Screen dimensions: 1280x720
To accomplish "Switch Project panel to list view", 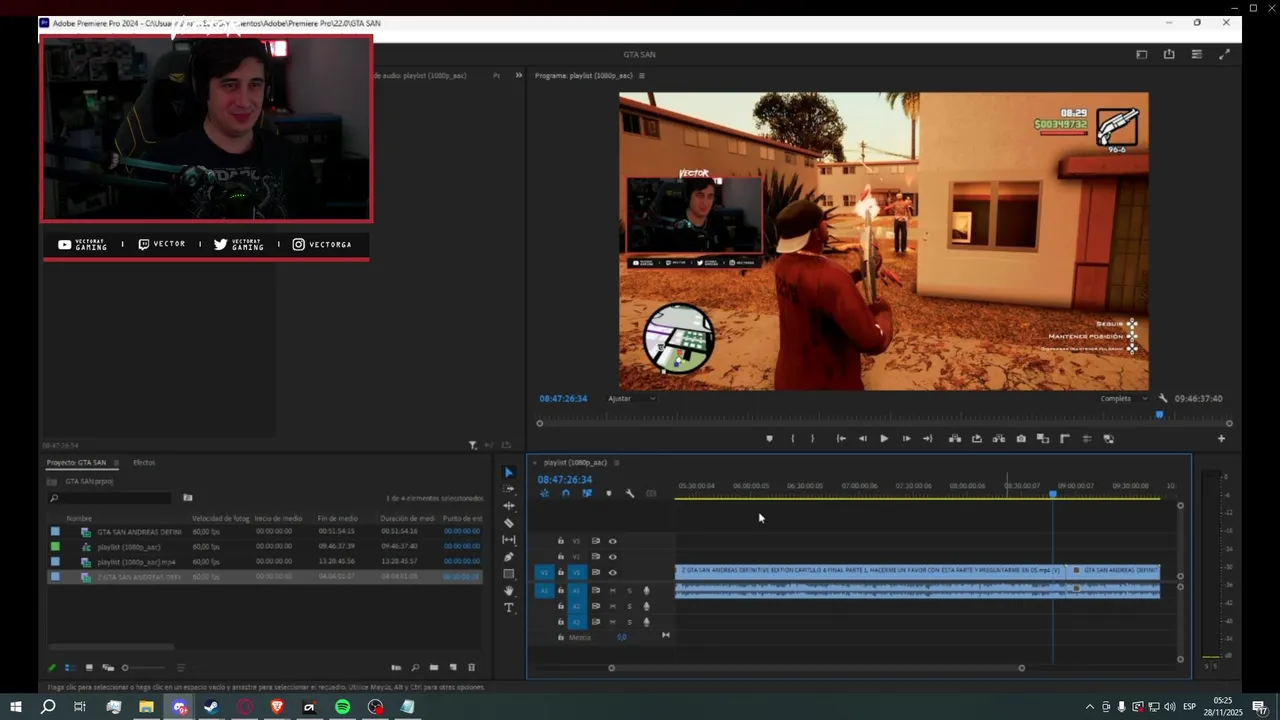I will pyautogui.click(x=69, y=668).
